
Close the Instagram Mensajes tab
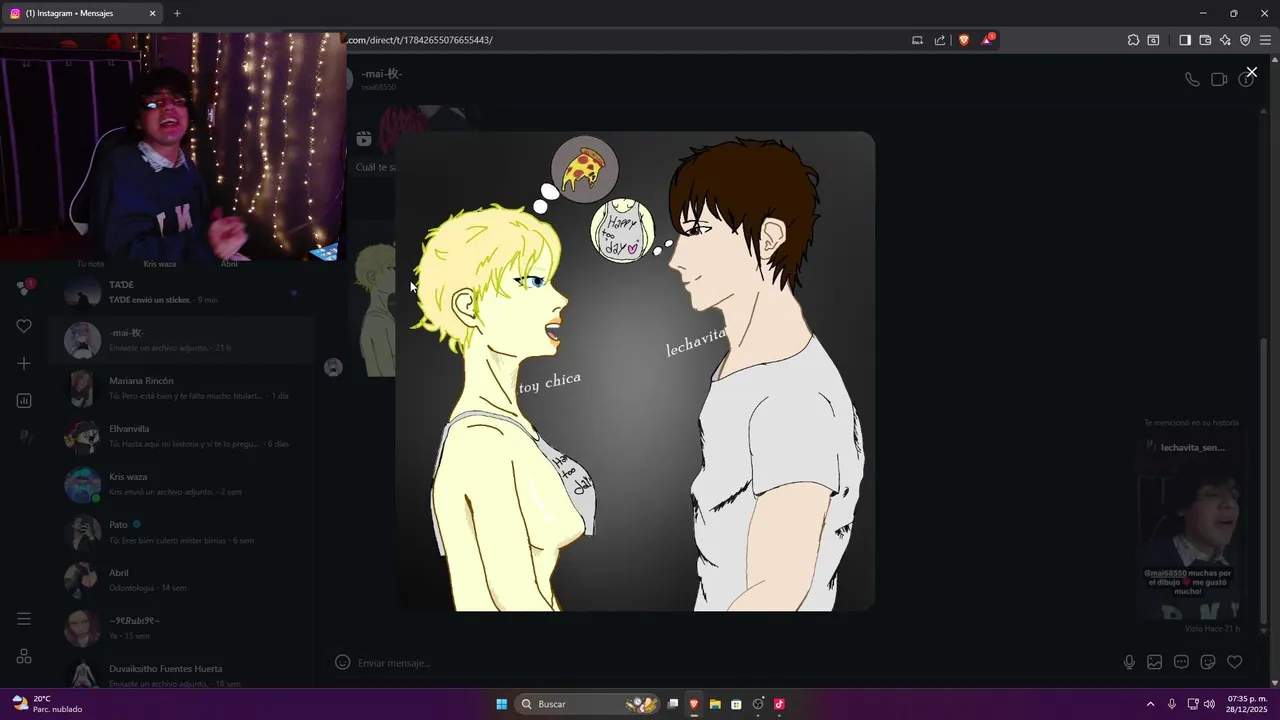pos(152,13)
